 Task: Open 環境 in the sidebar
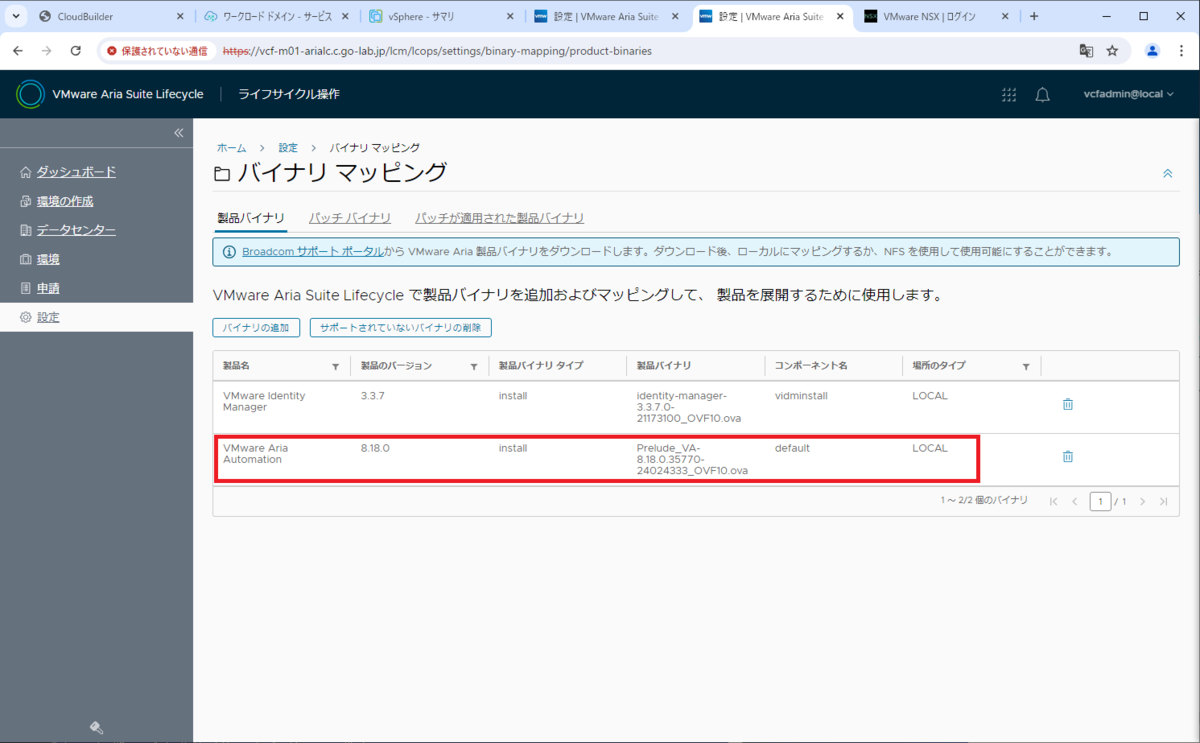(x=48, y=259)
